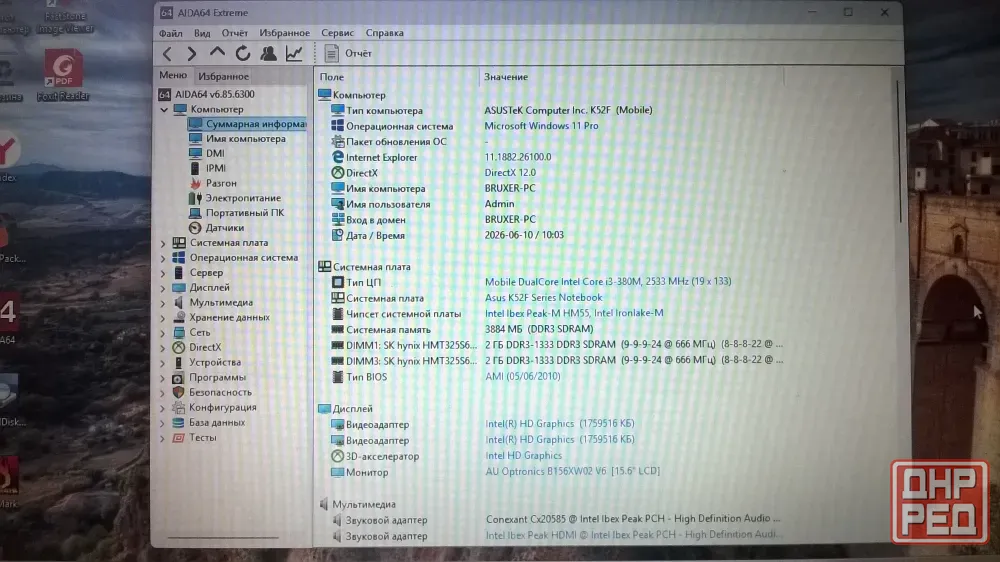This screenshot has height=562, width=1000.
Task: Expand the Системная плата tree node
Action: 163,243
